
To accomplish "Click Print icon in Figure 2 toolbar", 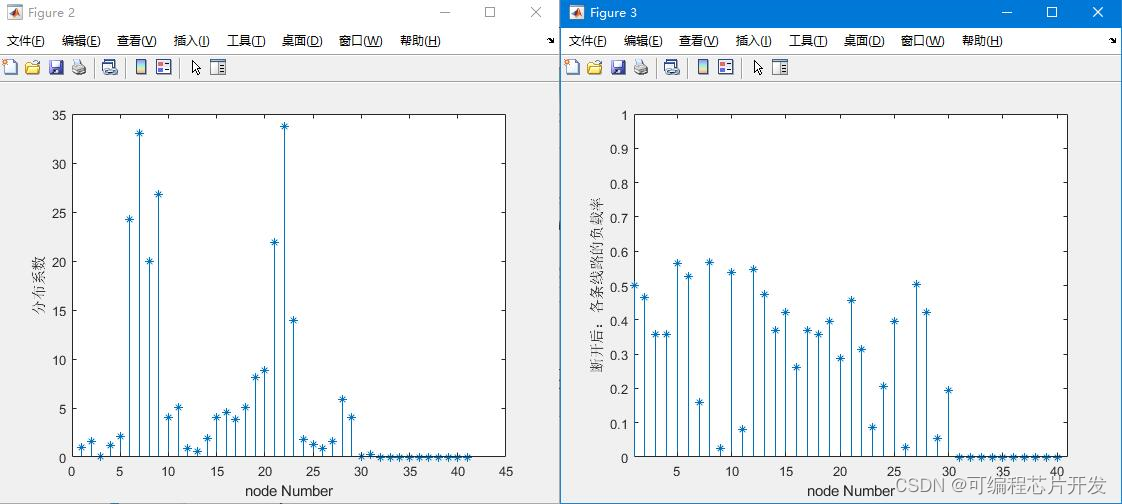I will 79,67.
